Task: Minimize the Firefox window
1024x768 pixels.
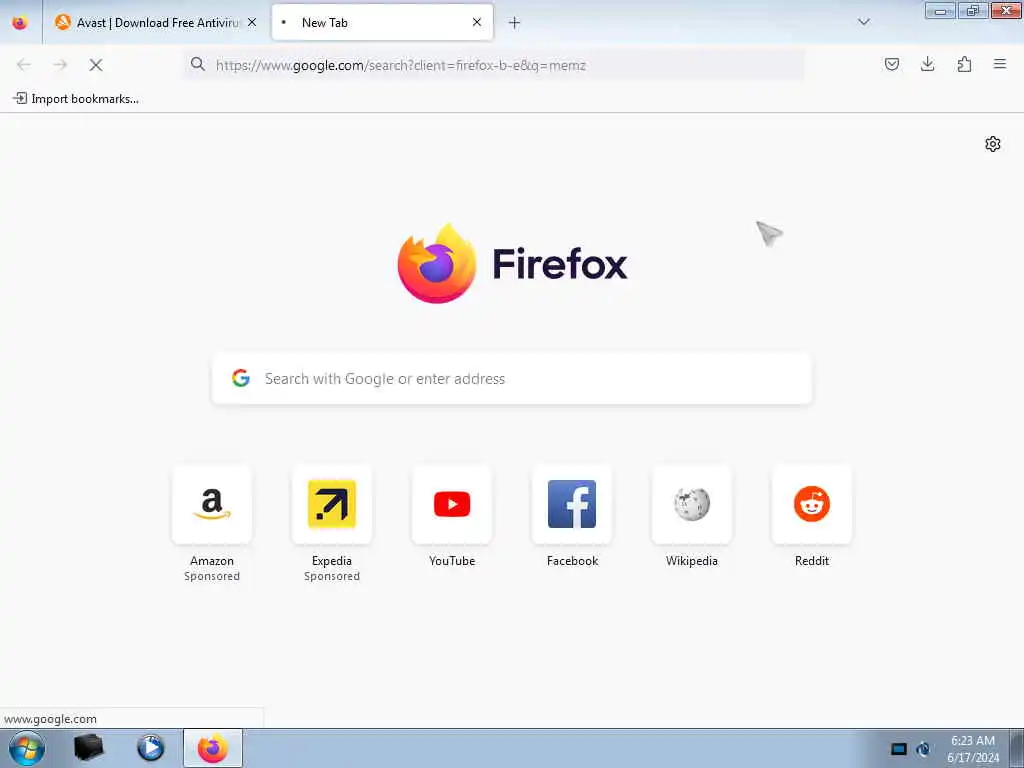Action: click(940, 11)
